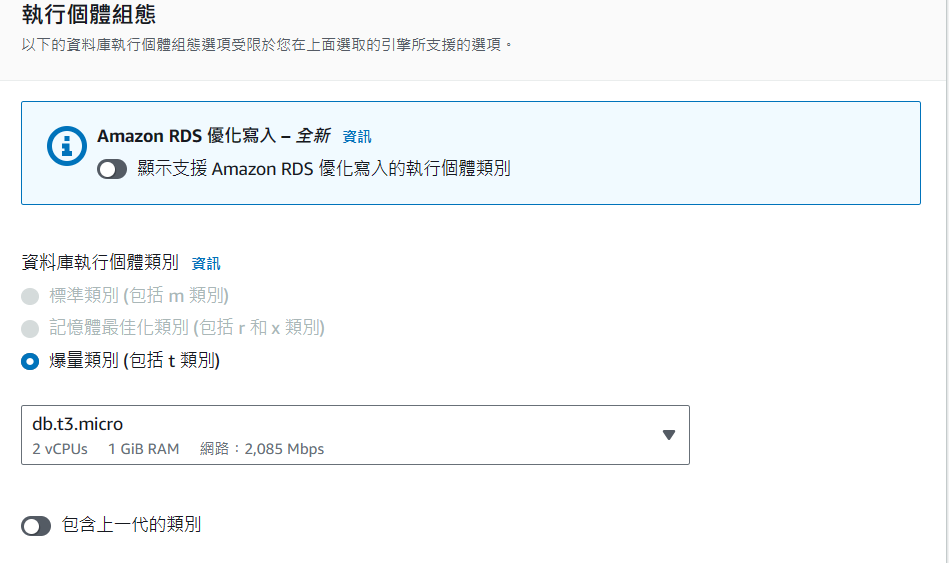
Task: Open the db.t3.micro instance class dropdown
Action: coord(355,435)
